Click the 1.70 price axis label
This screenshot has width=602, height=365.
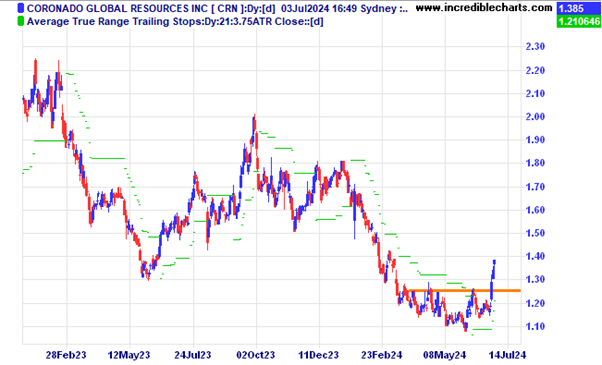pyautogui.click(x=535, y=187)
